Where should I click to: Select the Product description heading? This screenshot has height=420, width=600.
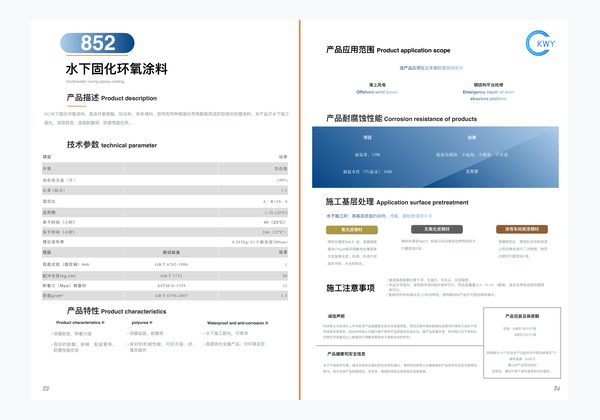[111, 98]
